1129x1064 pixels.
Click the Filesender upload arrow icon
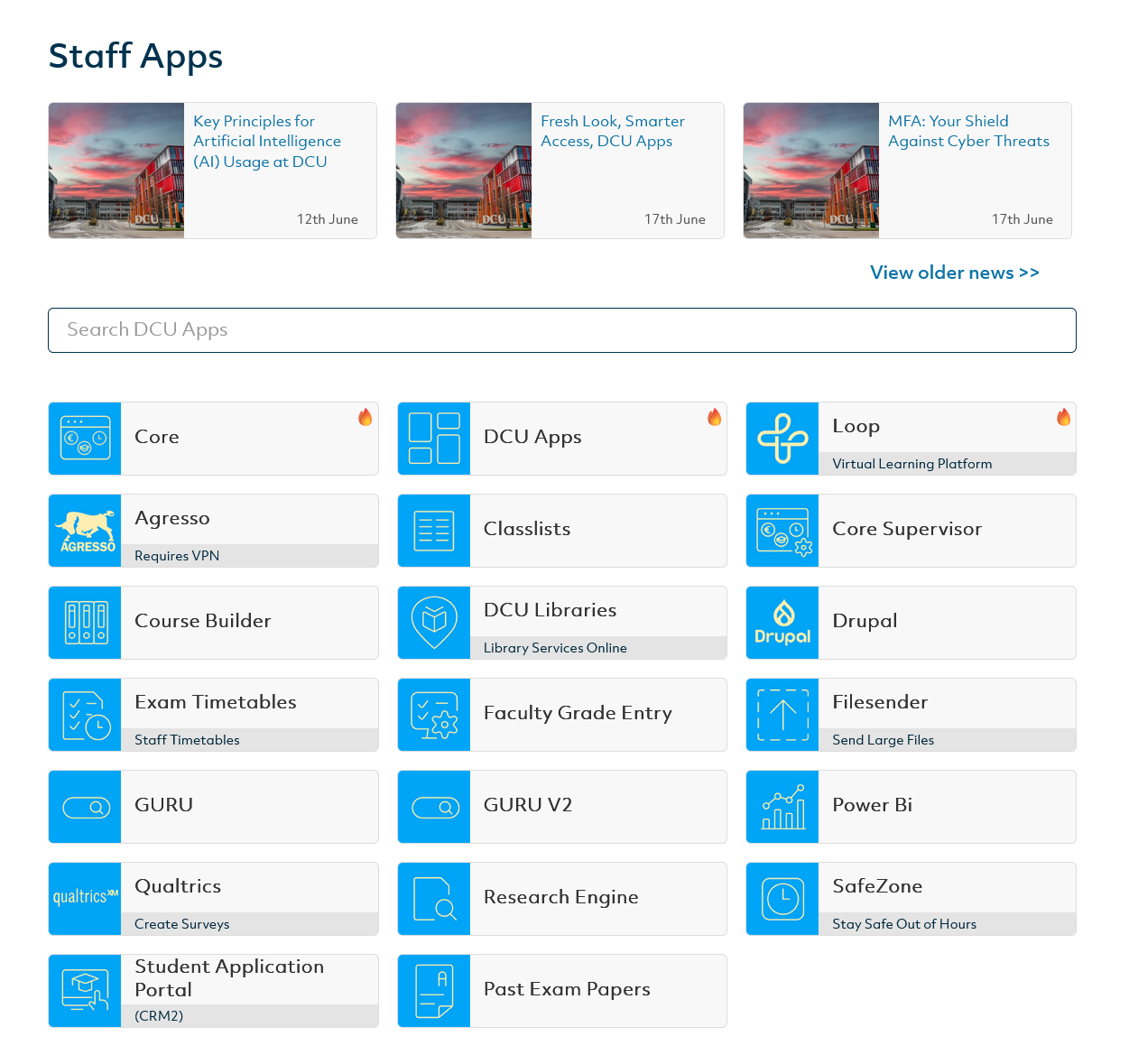tap(782, 715)
